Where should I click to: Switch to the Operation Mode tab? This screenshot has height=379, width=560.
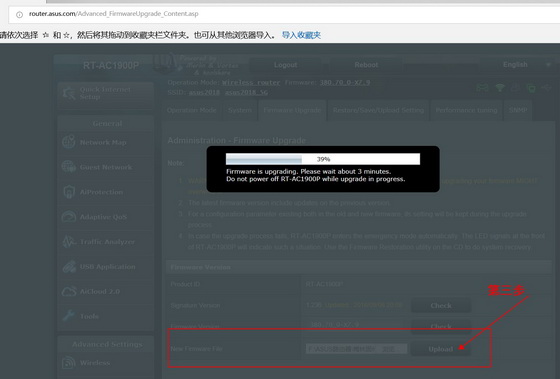pos(191,110)
